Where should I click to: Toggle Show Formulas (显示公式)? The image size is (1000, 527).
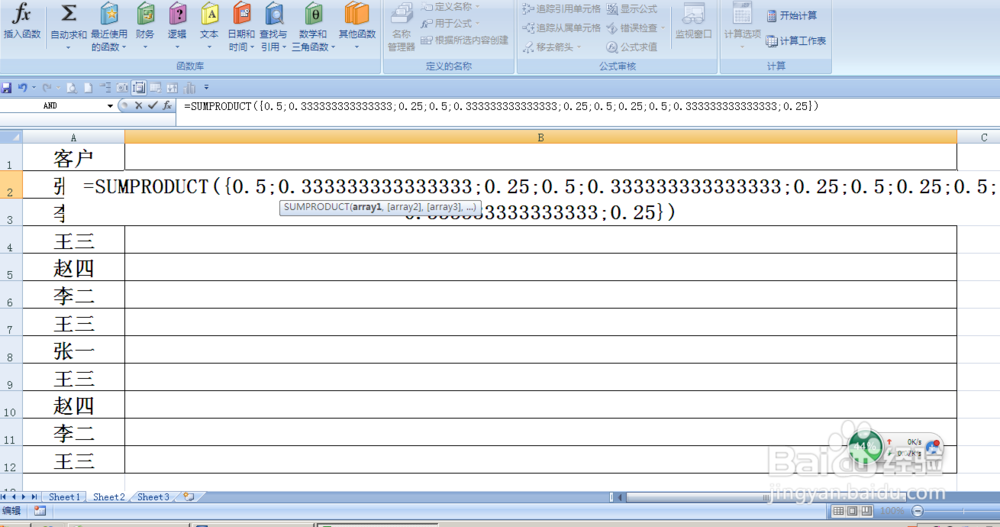click(x=631, y=9)
